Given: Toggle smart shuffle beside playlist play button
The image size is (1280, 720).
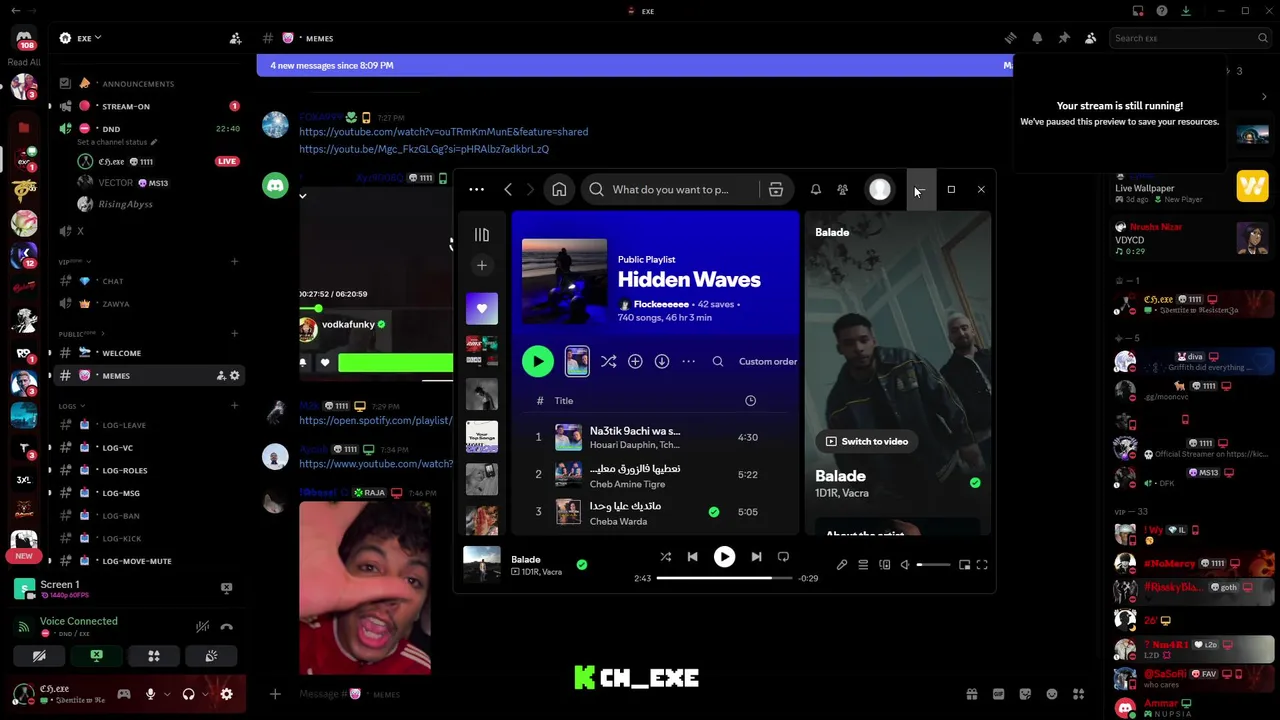Looking at the screenshot, I should [x=608, y=361].
